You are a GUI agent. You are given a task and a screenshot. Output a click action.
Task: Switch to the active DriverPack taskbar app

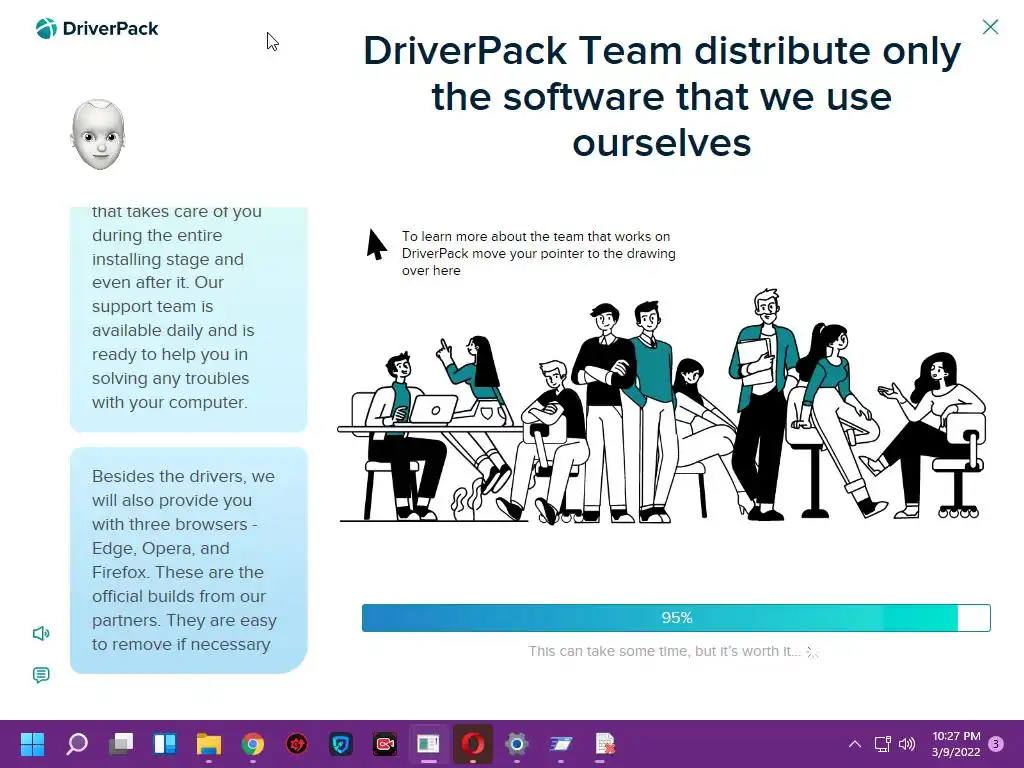click(x=428, y=744)
